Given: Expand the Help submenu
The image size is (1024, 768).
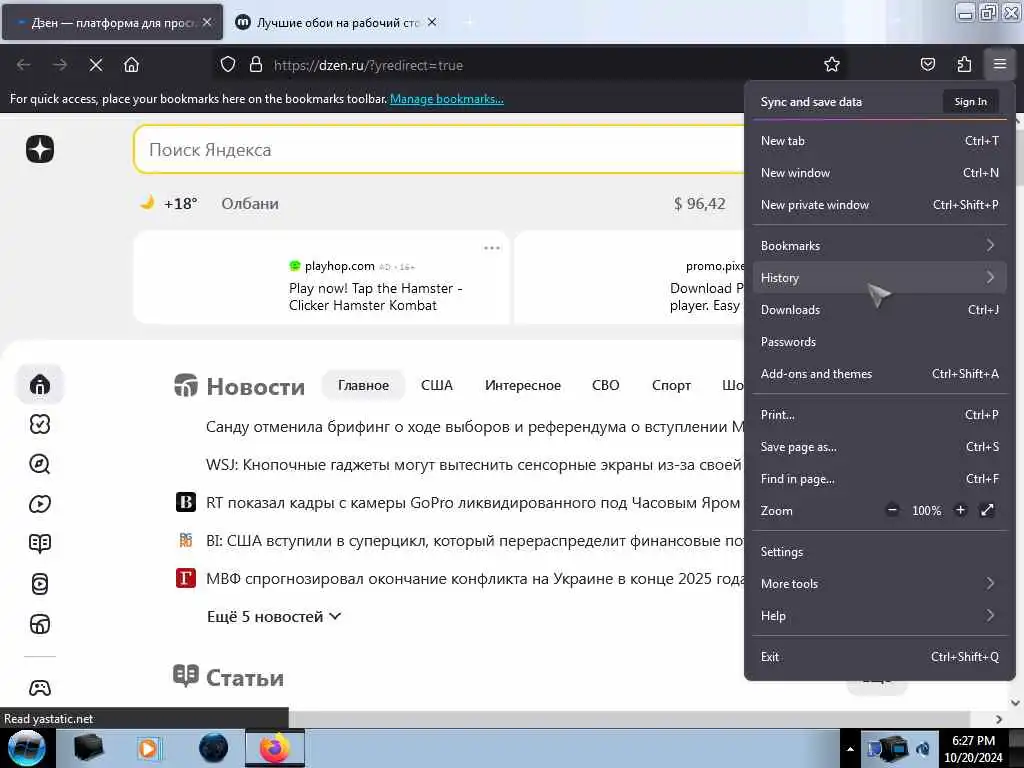Looking at the screenshot, I should click(879, 616).
